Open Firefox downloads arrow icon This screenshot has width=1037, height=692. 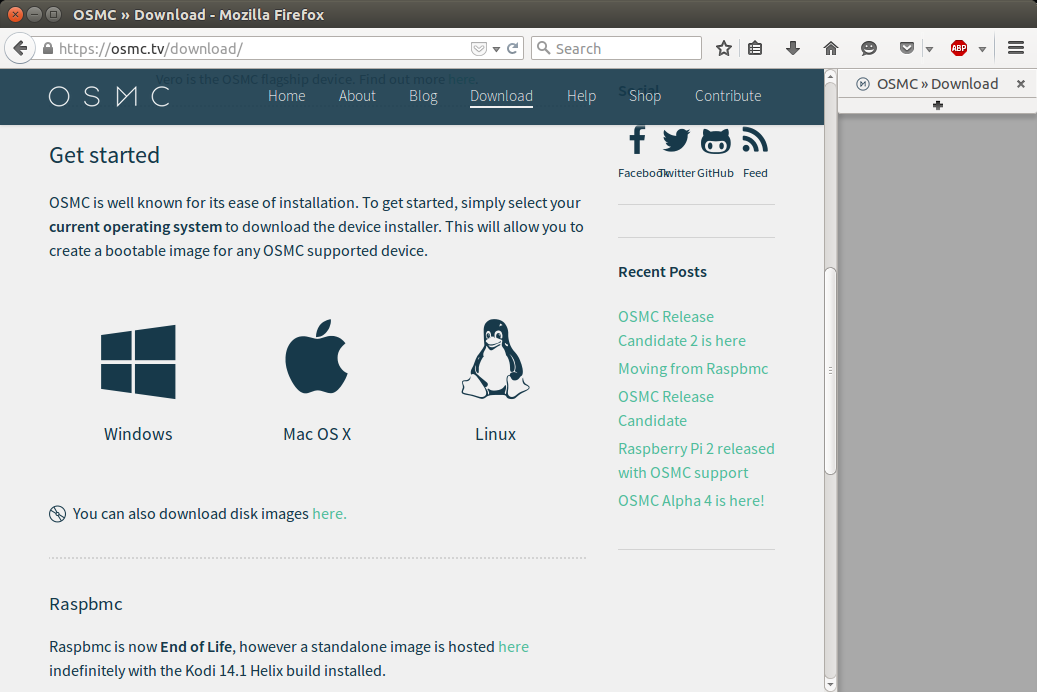[793, 48]
